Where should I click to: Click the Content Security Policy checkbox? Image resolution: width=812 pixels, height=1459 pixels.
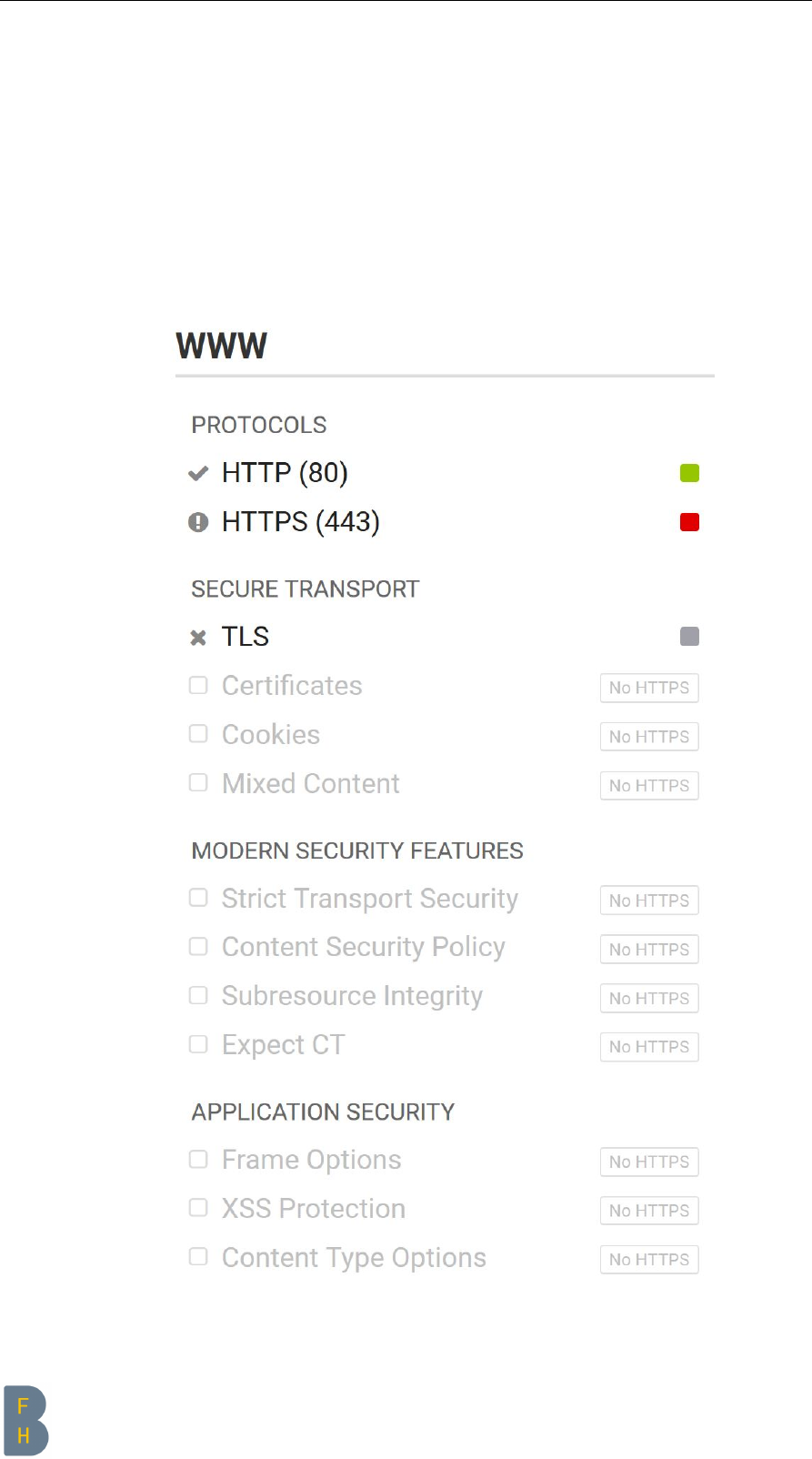(198, 947)
